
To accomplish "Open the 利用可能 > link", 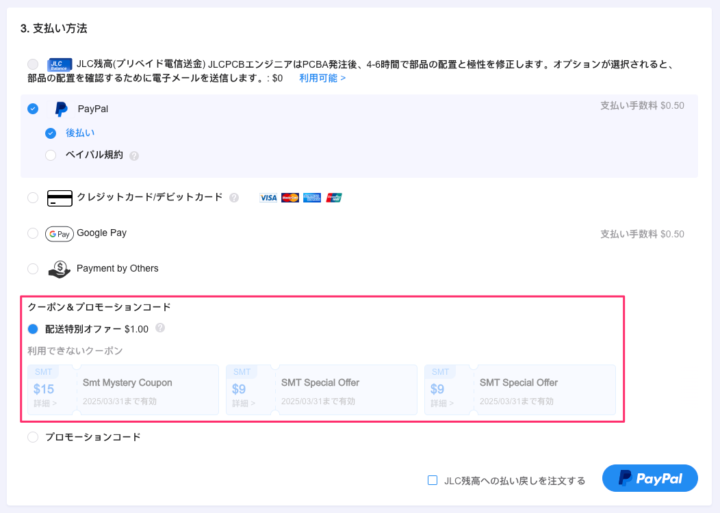I will tap(322, 78).
